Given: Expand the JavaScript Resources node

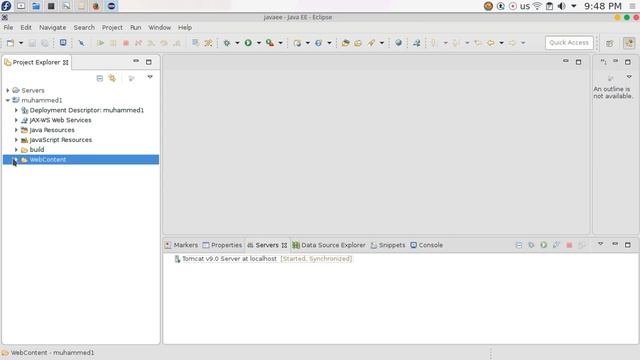Looking at the screenshot, I should 16,140.
